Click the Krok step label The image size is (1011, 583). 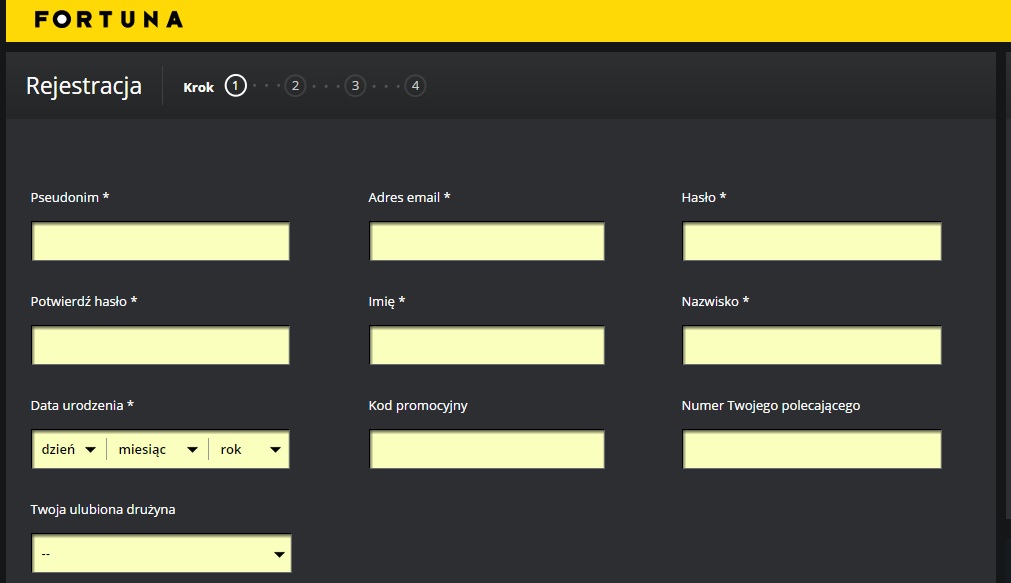(x=198, y=87)
